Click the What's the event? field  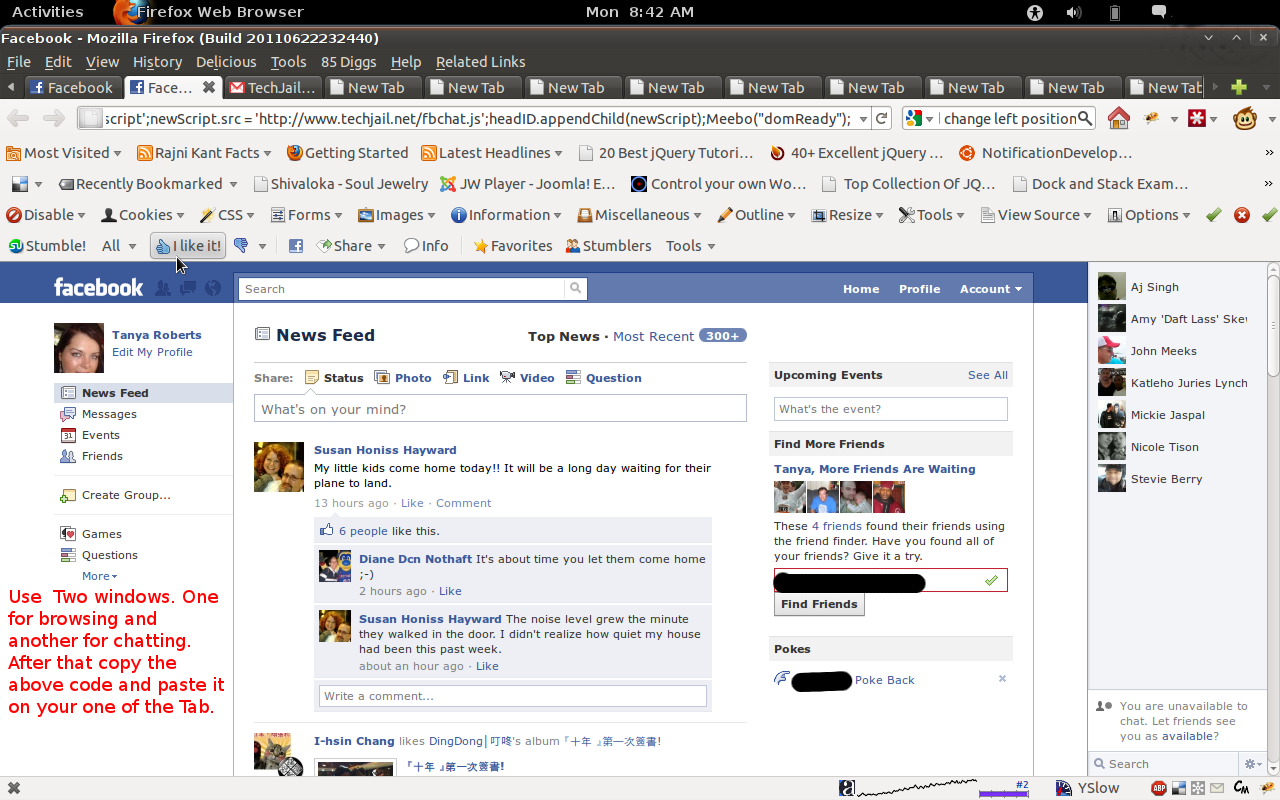[890, 409]
